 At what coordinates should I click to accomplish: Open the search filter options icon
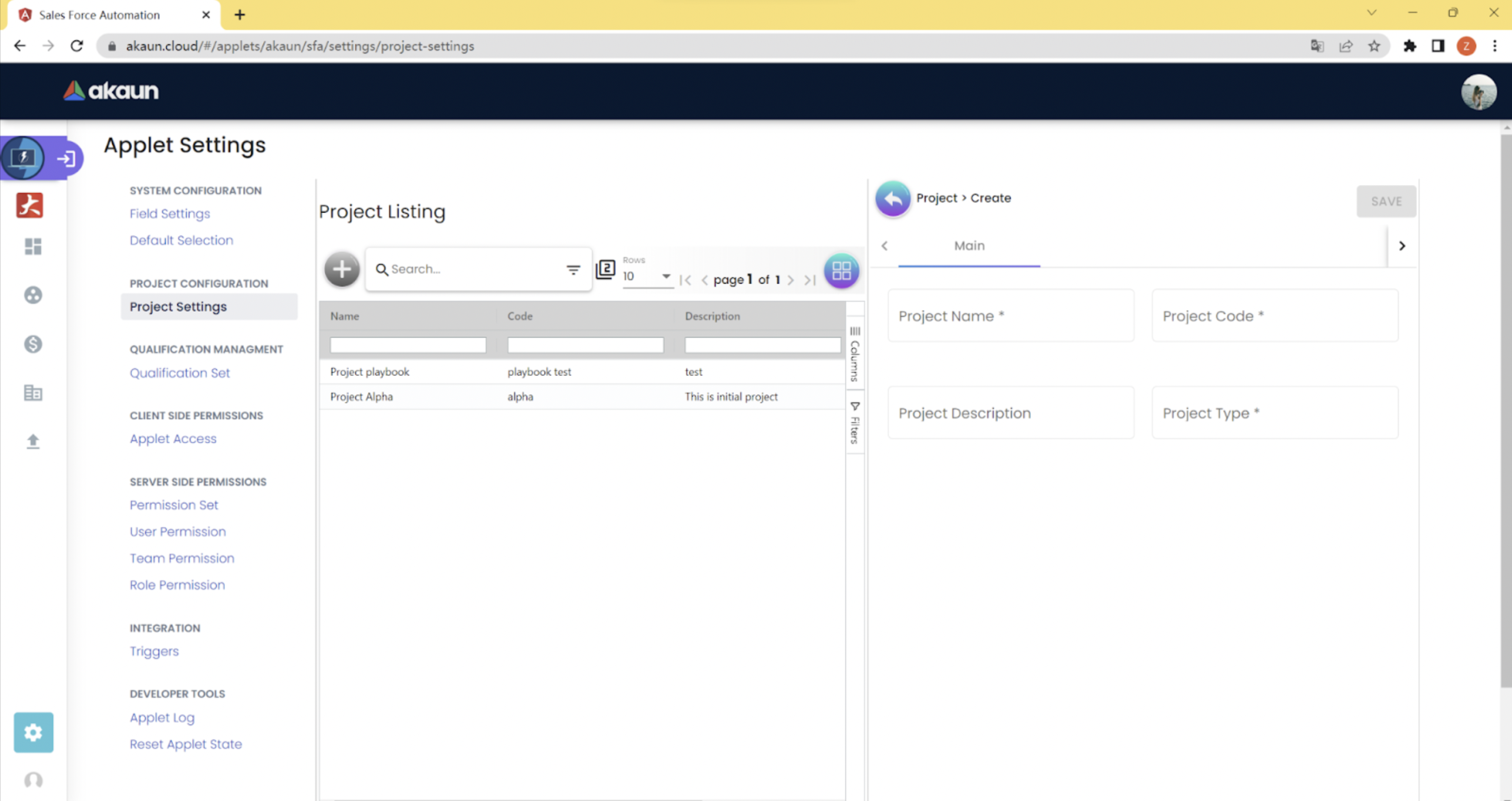[573, 270]
